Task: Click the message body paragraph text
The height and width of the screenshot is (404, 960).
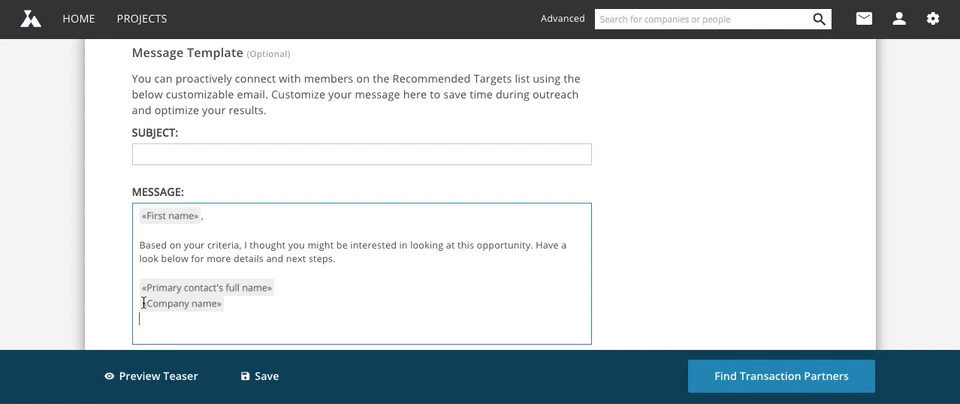Action: [353, 252]
